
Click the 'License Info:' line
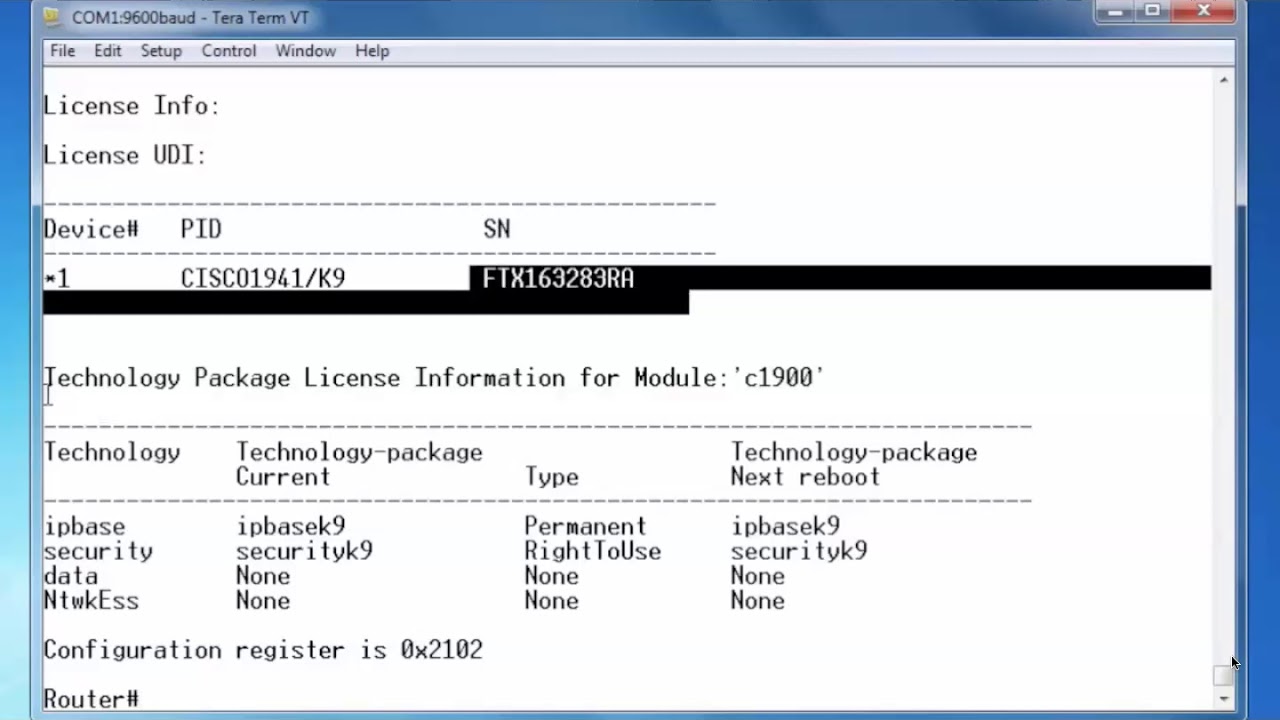132,106
